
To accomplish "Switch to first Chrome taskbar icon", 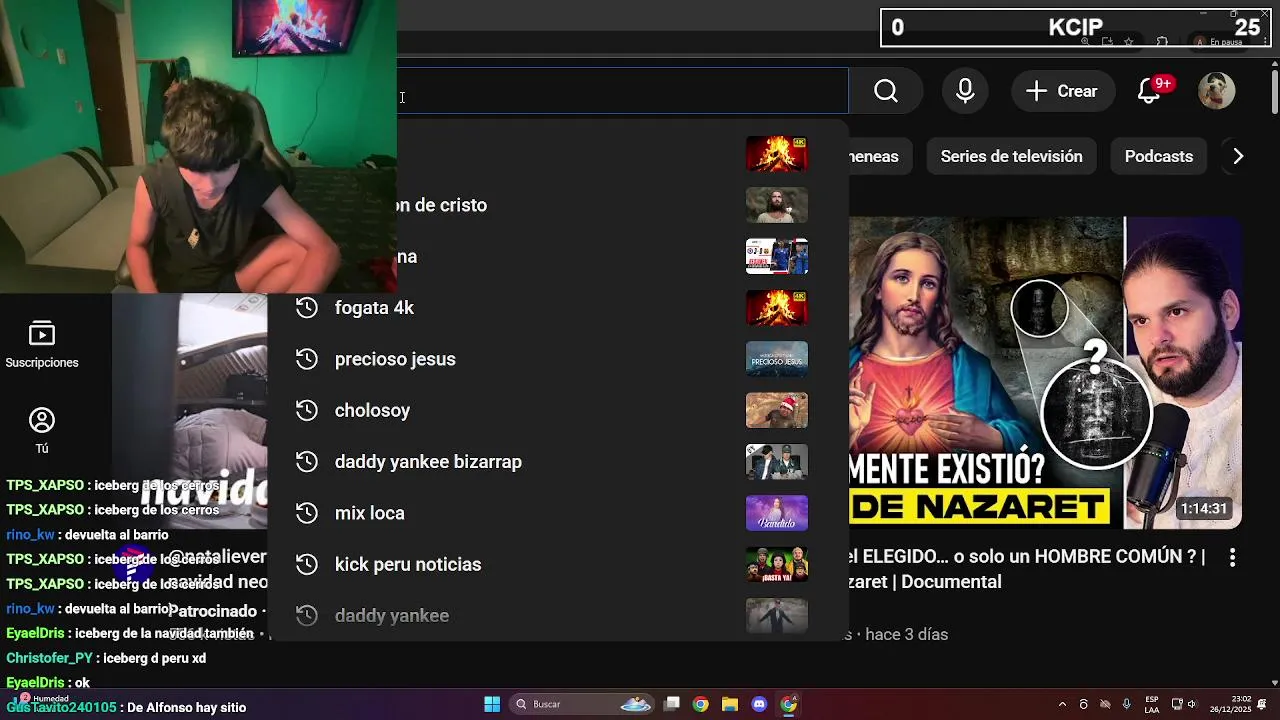I will (701, 704).
